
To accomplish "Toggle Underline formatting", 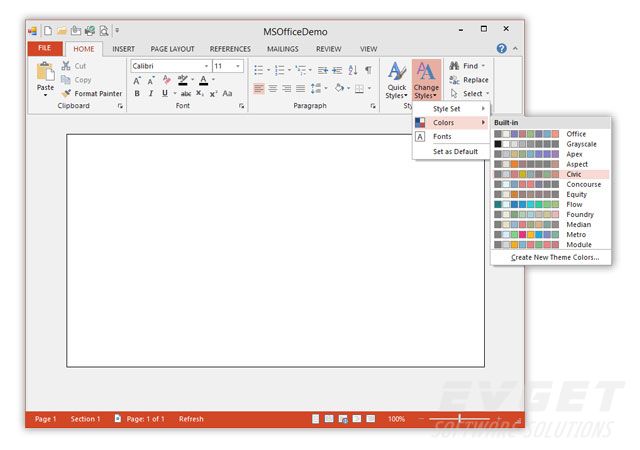I will 165,94.
